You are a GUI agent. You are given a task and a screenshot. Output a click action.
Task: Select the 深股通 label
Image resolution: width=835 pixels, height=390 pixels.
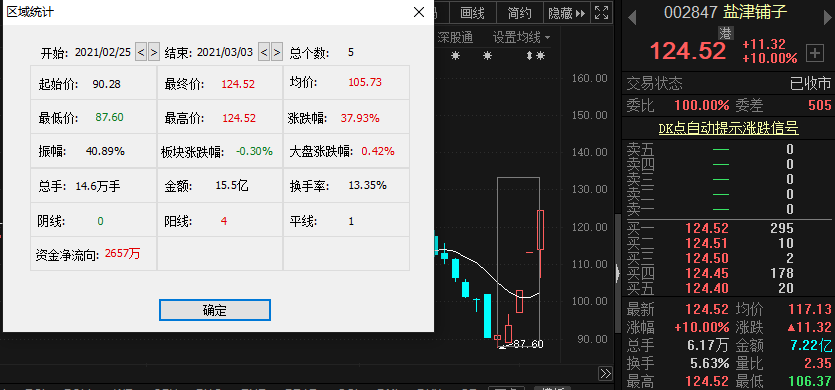point(454,38)
